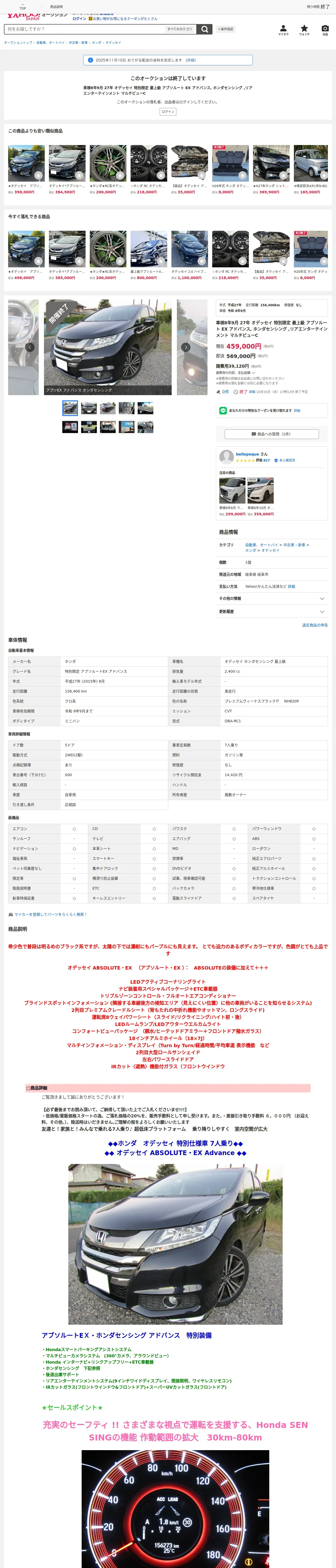Click the green LINE coupon icon
The image size is (336, 1568).
[x=223, y=410]
